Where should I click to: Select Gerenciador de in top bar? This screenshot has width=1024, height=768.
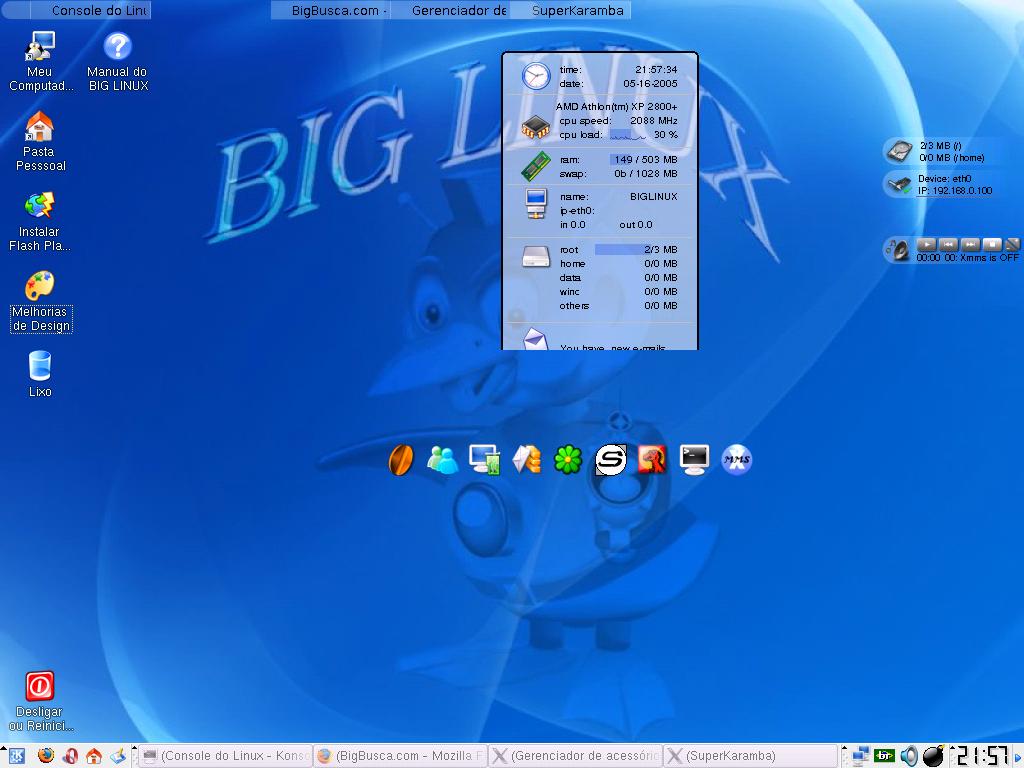click(451, 10)
